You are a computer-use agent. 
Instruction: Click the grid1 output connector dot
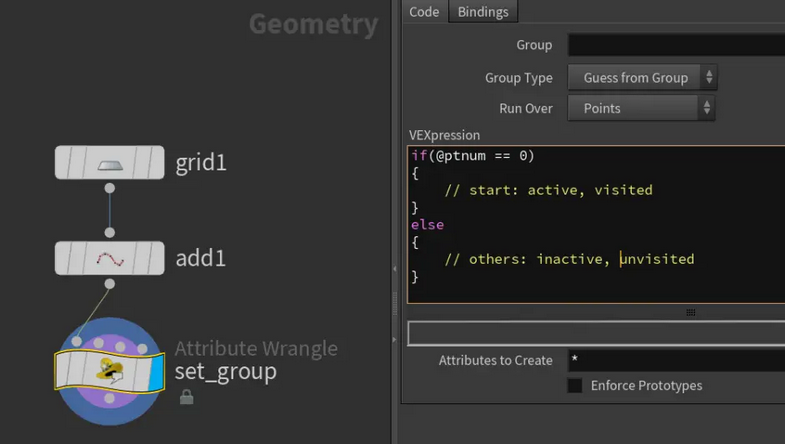click(x=110, y=188)
